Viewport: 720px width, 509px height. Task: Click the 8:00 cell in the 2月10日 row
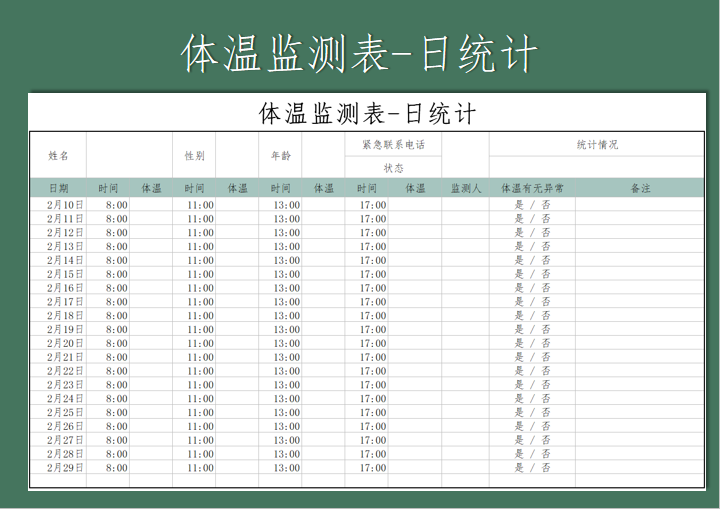point(108,204)
